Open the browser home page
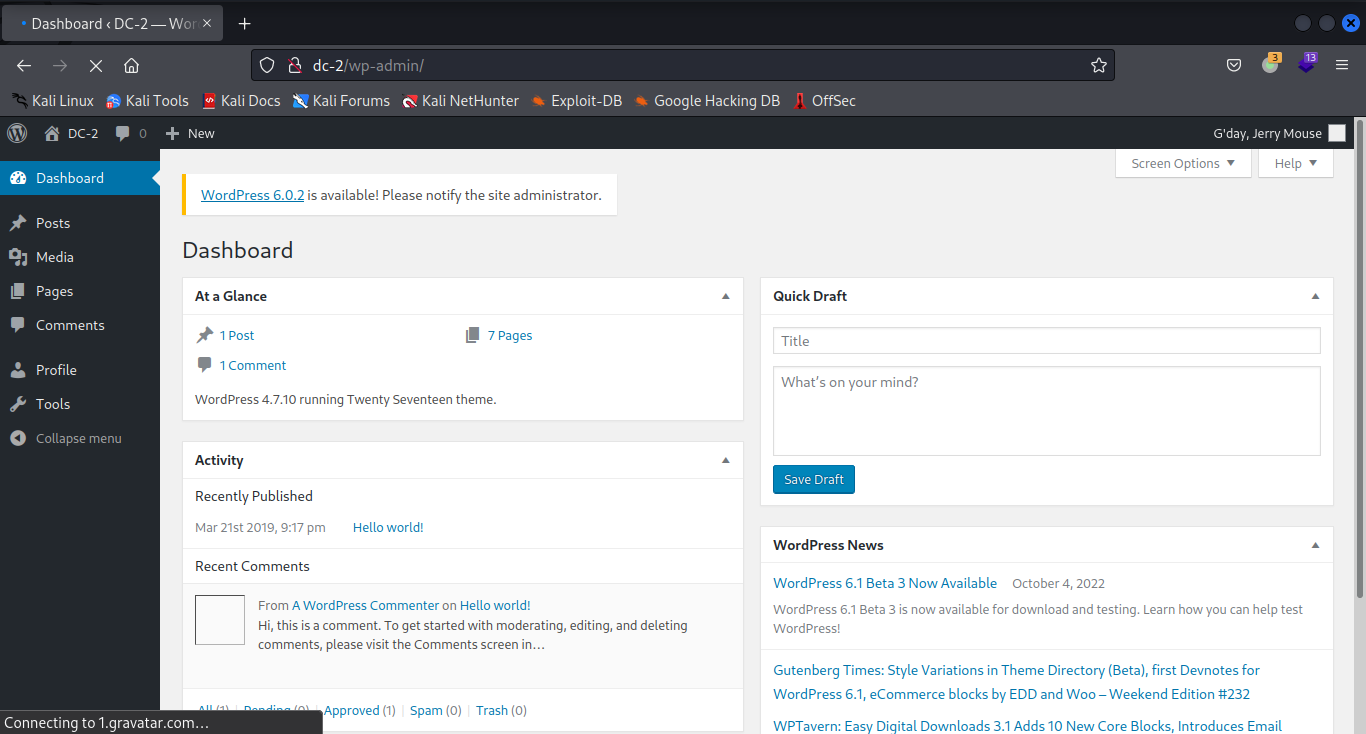This screenshot has height=734, width=1366. coord(131,65)
